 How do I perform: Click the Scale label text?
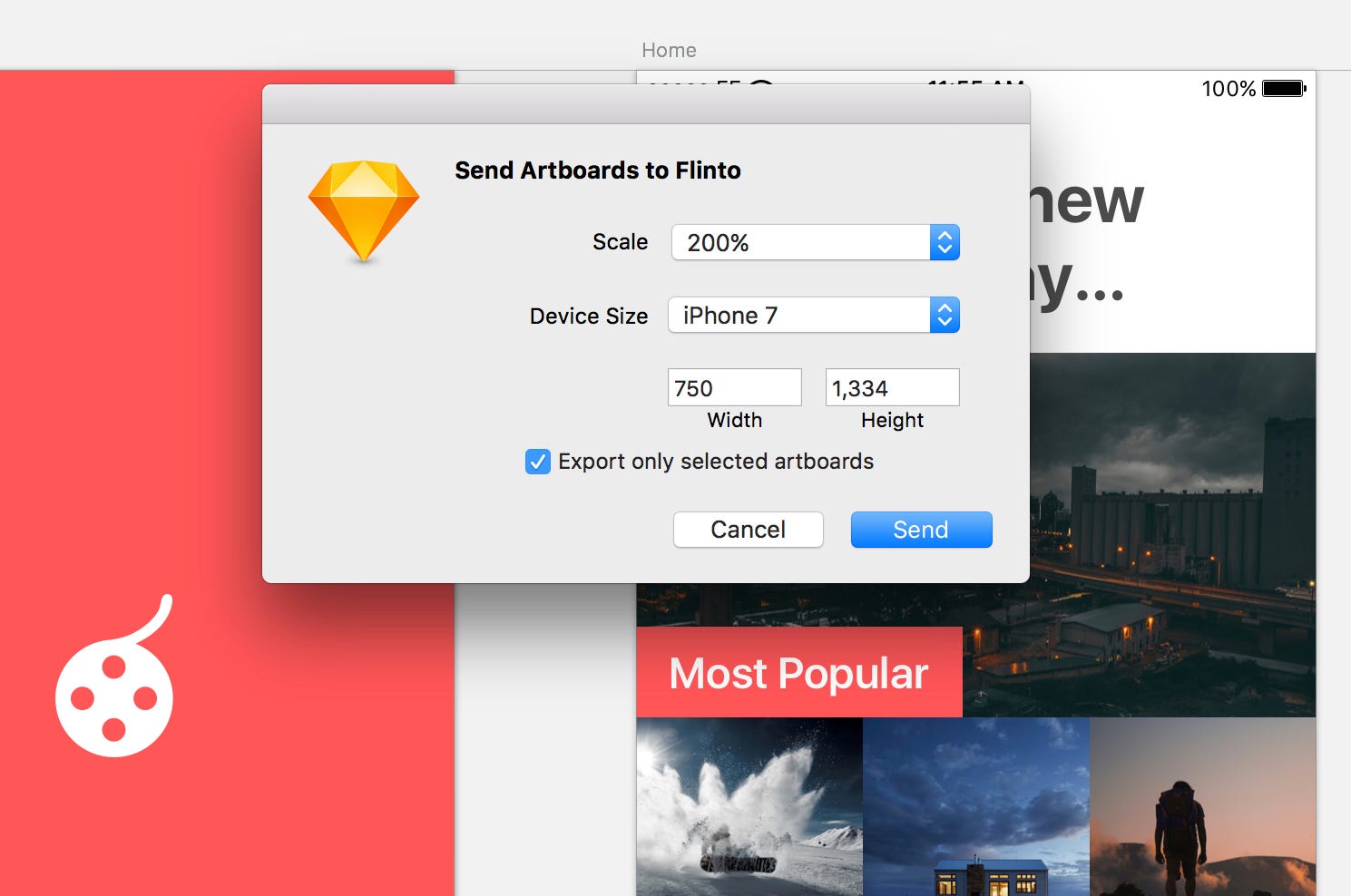[621, 242]
